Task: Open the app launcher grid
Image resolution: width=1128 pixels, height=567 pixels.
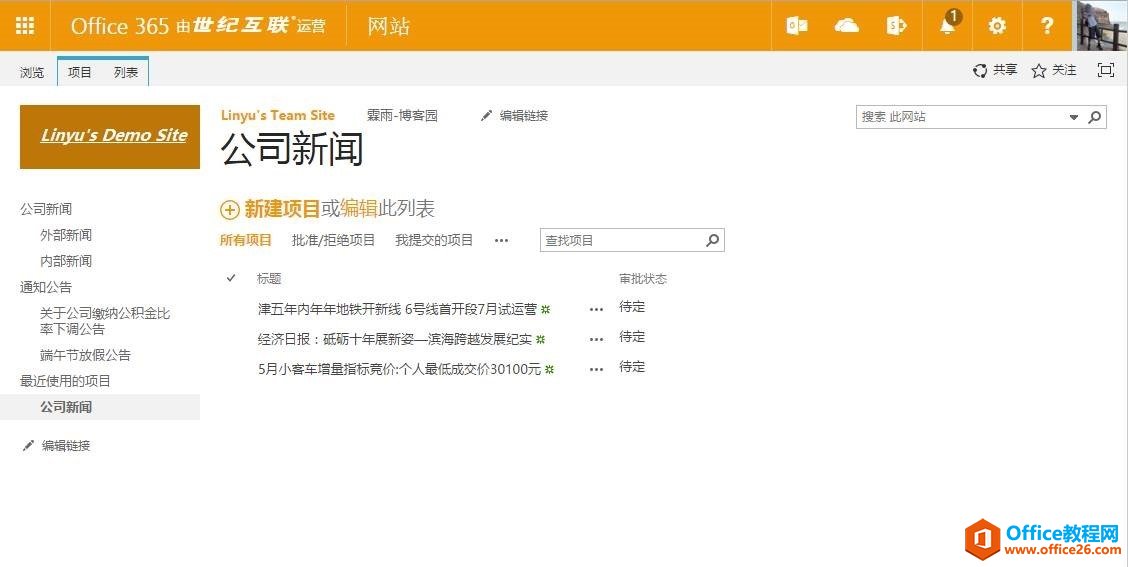Action: (x=25, y=26)
